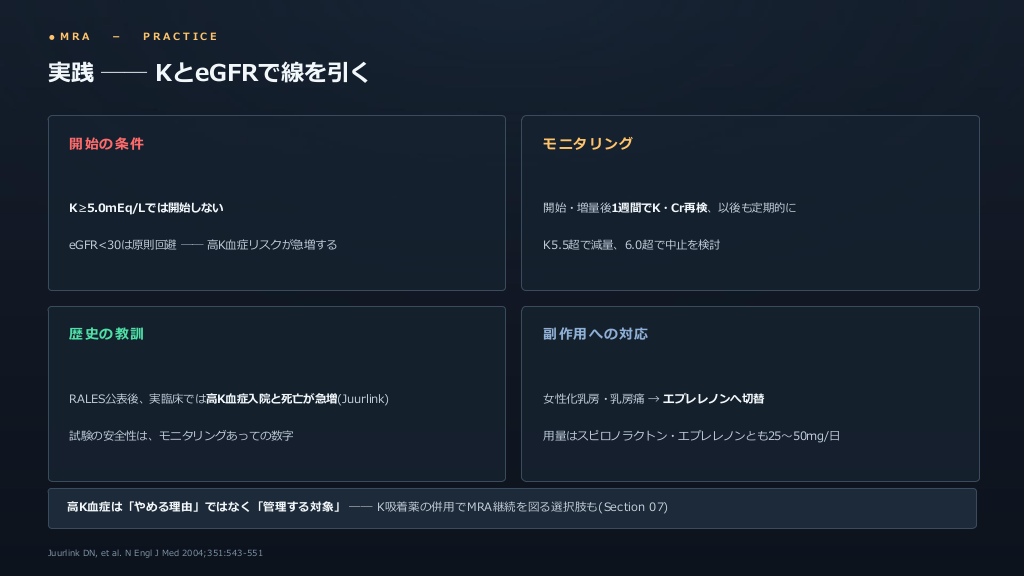Click the Juurlink DN N Engl J Med footnote
This screenshot has width=1024, height=576.
(155, 552)
